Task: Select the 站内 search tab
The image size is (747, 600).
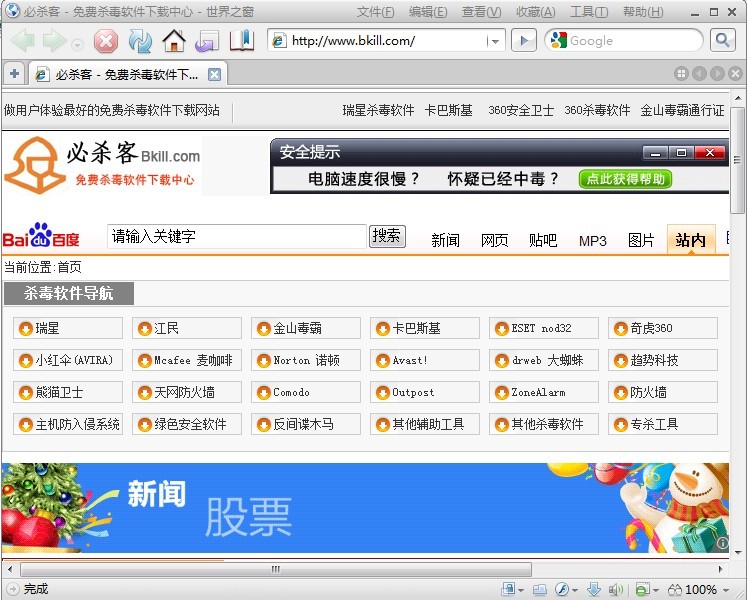Action: pos(690,240)
